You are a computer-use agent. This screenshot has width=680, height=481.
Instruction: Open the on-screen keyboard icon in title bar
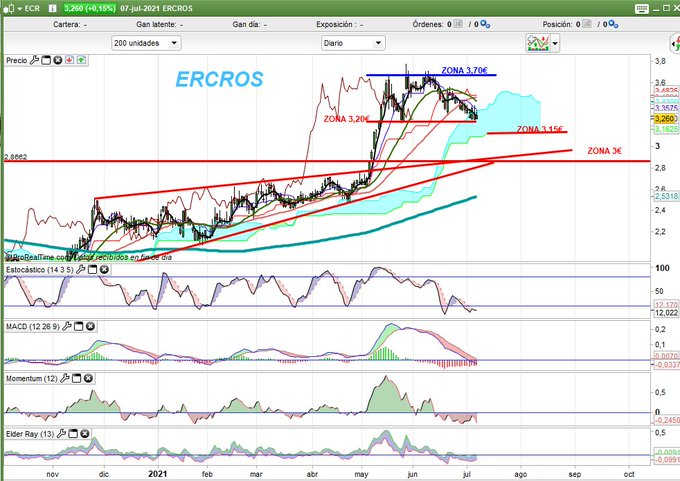click(x=641, y=8)
